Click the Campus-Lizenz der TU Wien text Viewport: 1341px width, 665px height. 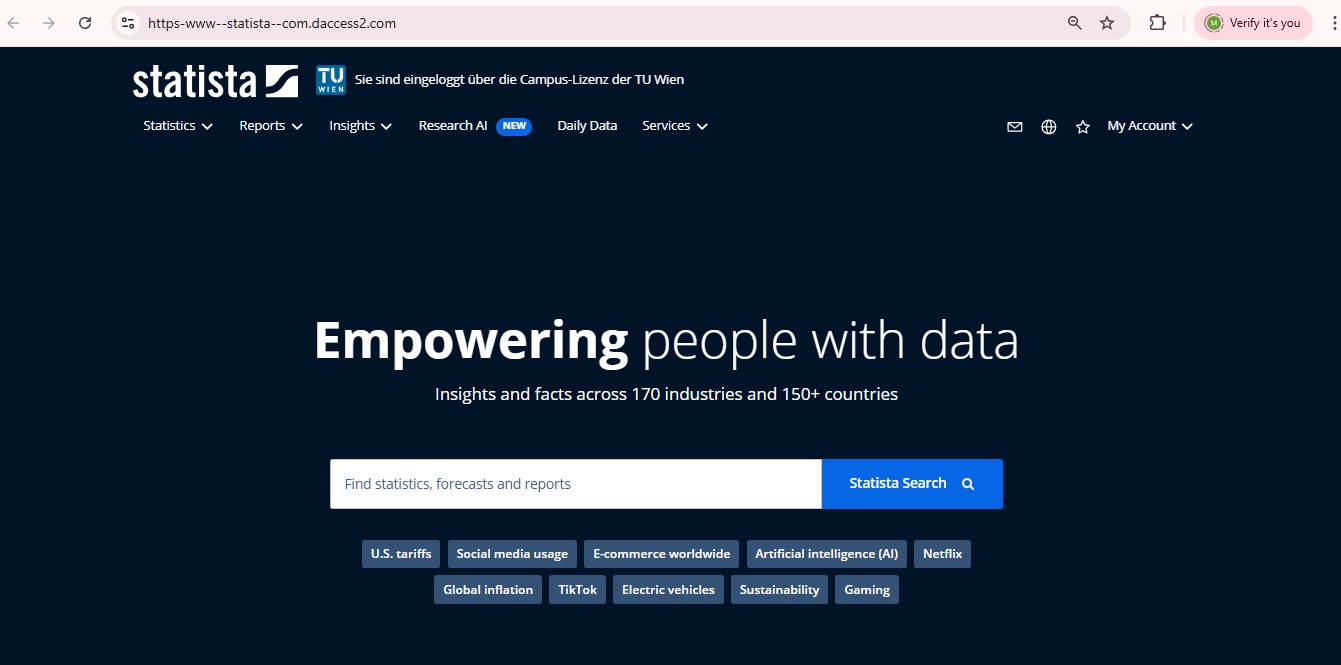602,79
